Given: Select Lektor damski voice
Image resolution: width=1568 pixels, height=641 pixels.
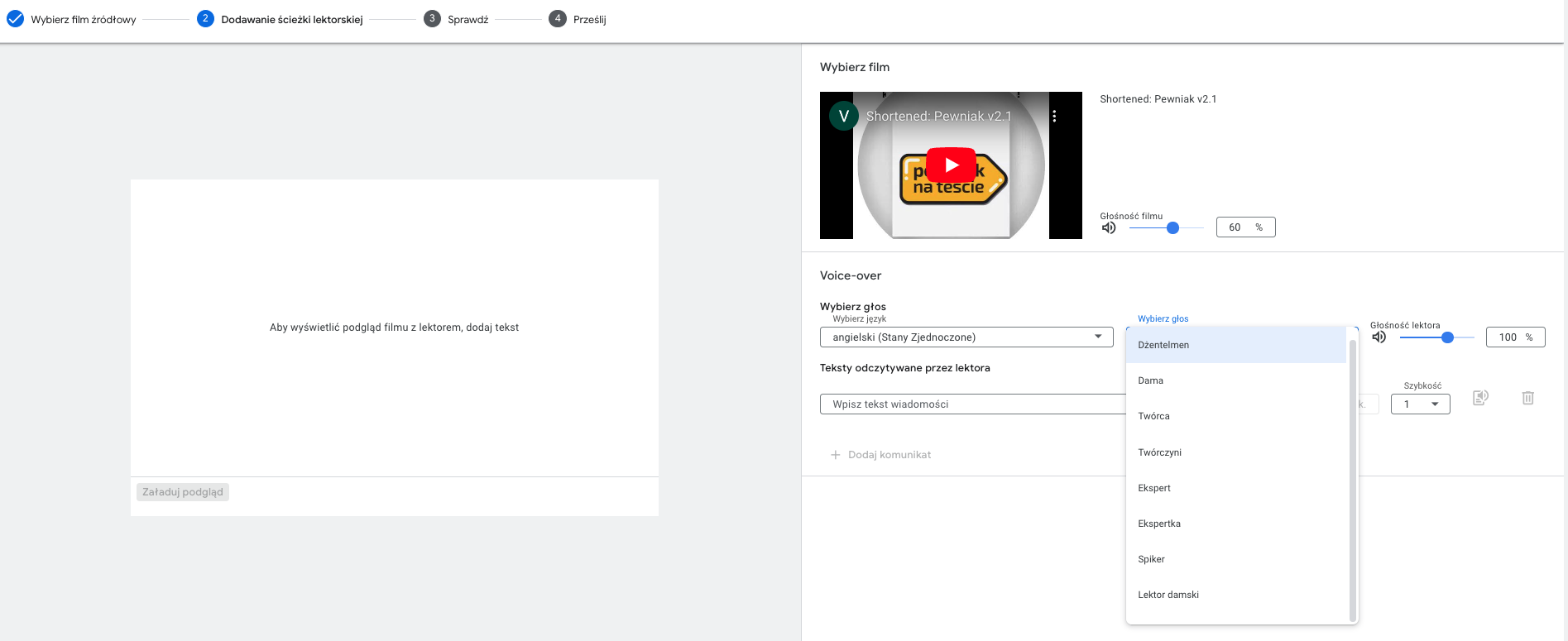Looking at the screenshot, I should pos(1168,595).
